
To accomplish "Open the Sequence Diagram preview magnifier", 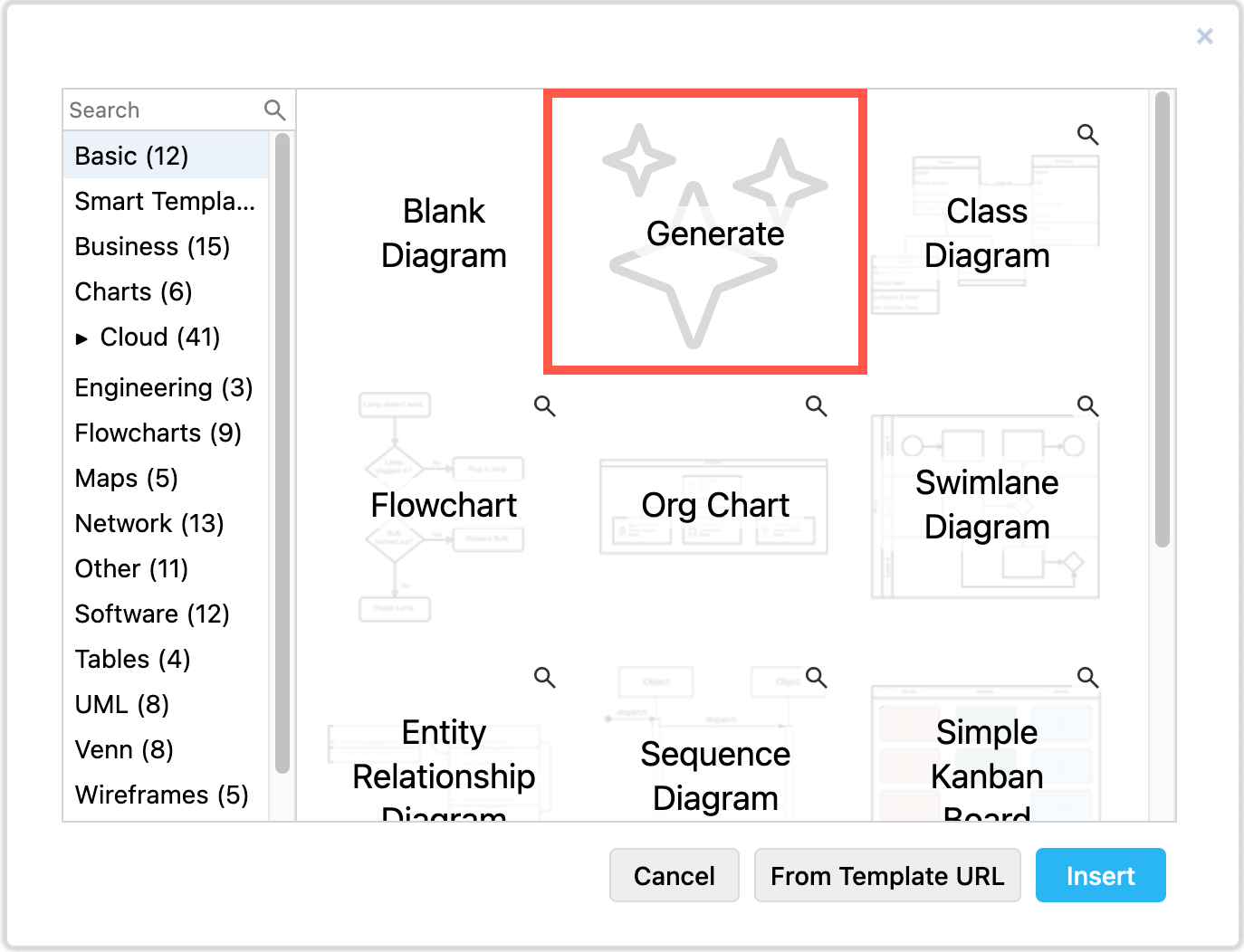I will pyautogui.click(x=816, y=677).
